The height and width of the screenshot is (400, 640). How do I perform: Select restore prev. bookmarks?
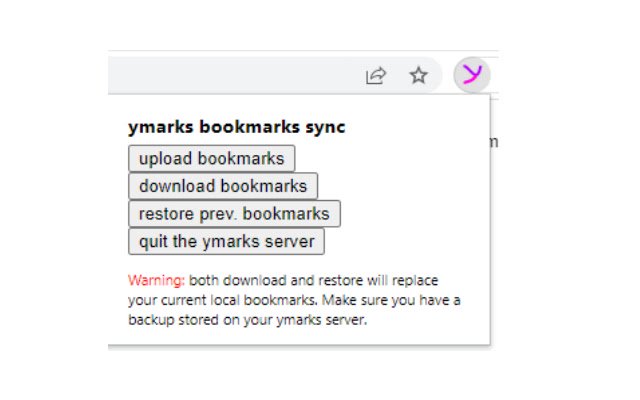coord(234,214)
